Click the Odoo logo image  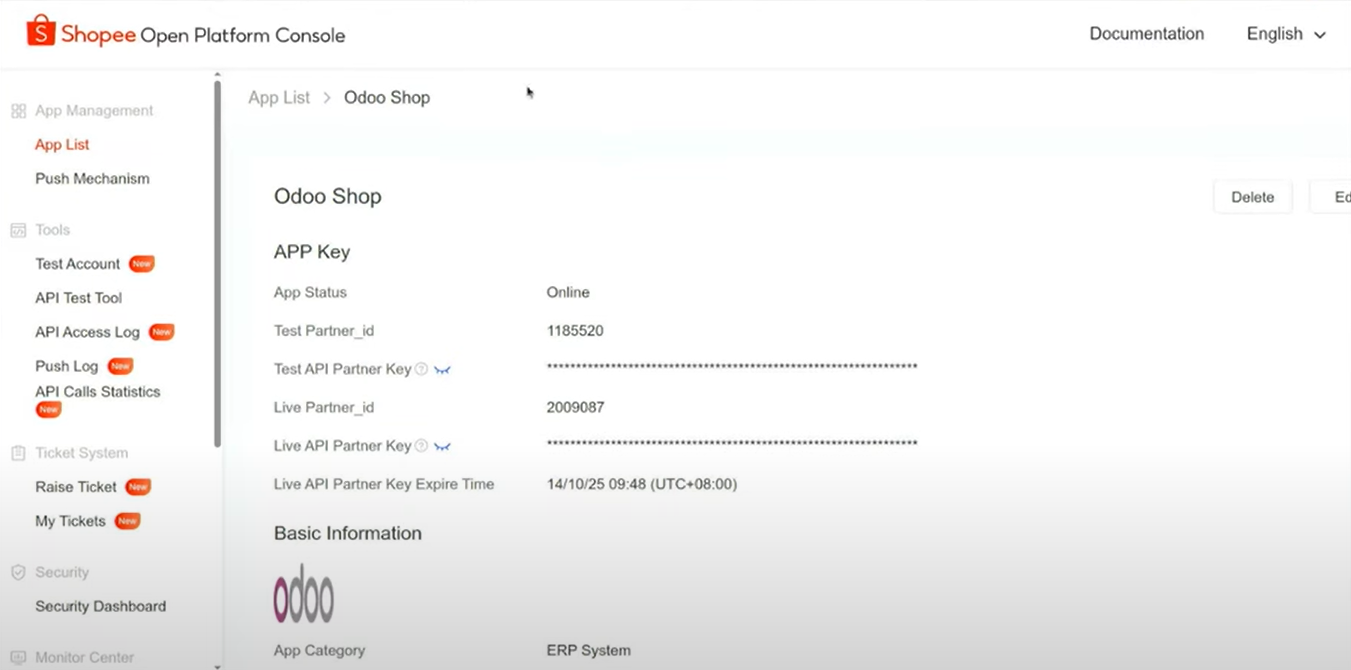click(303, 593)
